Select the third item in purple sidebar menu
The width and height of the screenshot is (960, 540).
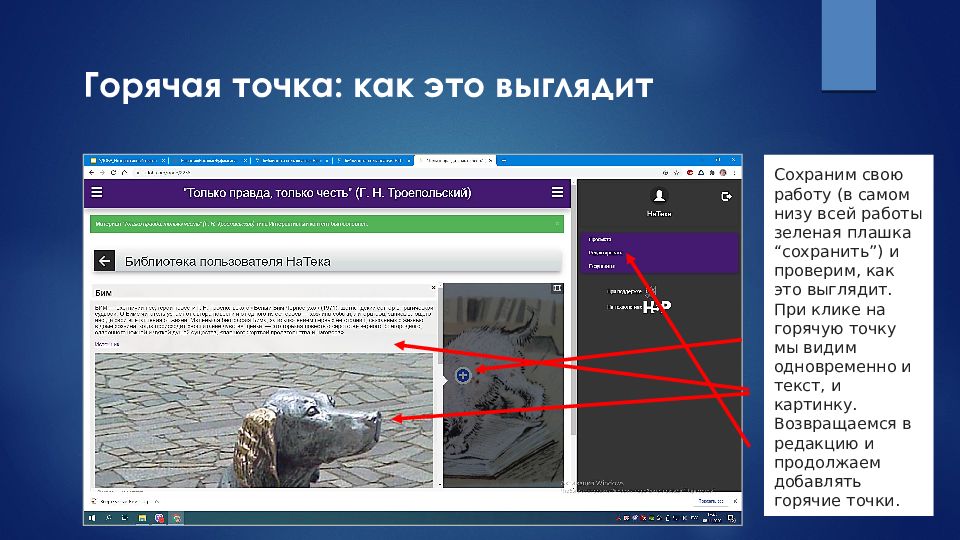(x=601, y=266)
